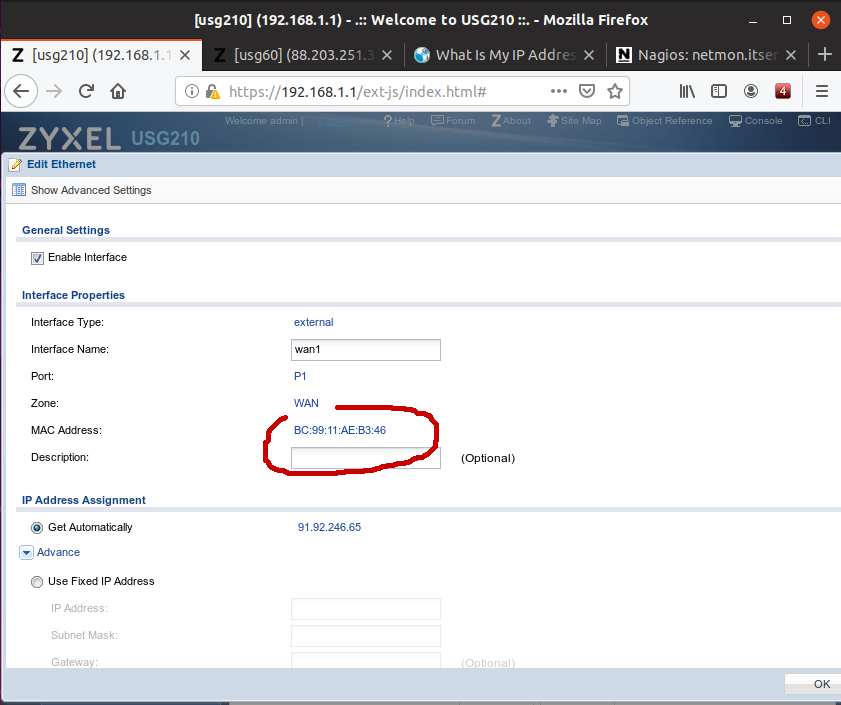This screenshot has width=841, height=705.
Task: Select the usg210 tab
Action: coord(101,55)
